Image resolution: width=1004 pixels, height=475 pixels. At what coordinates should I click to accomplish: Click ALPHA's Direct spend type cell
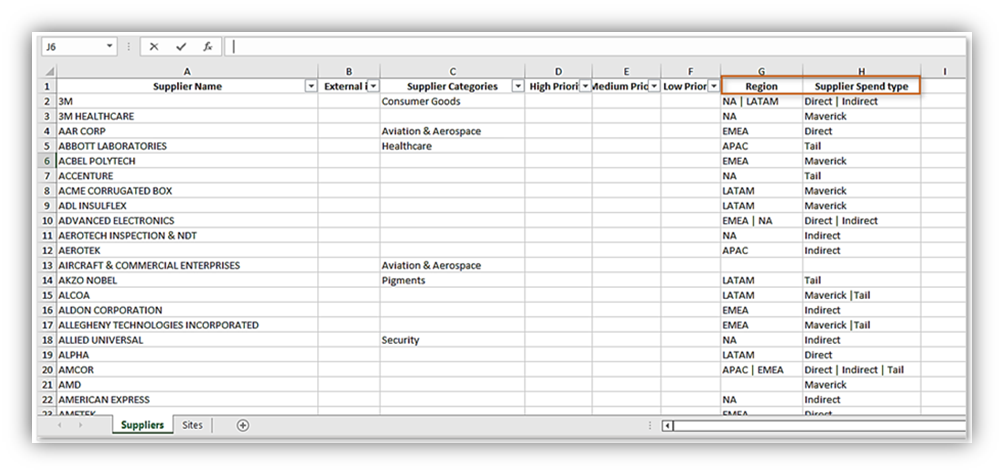tap(862, 355)
